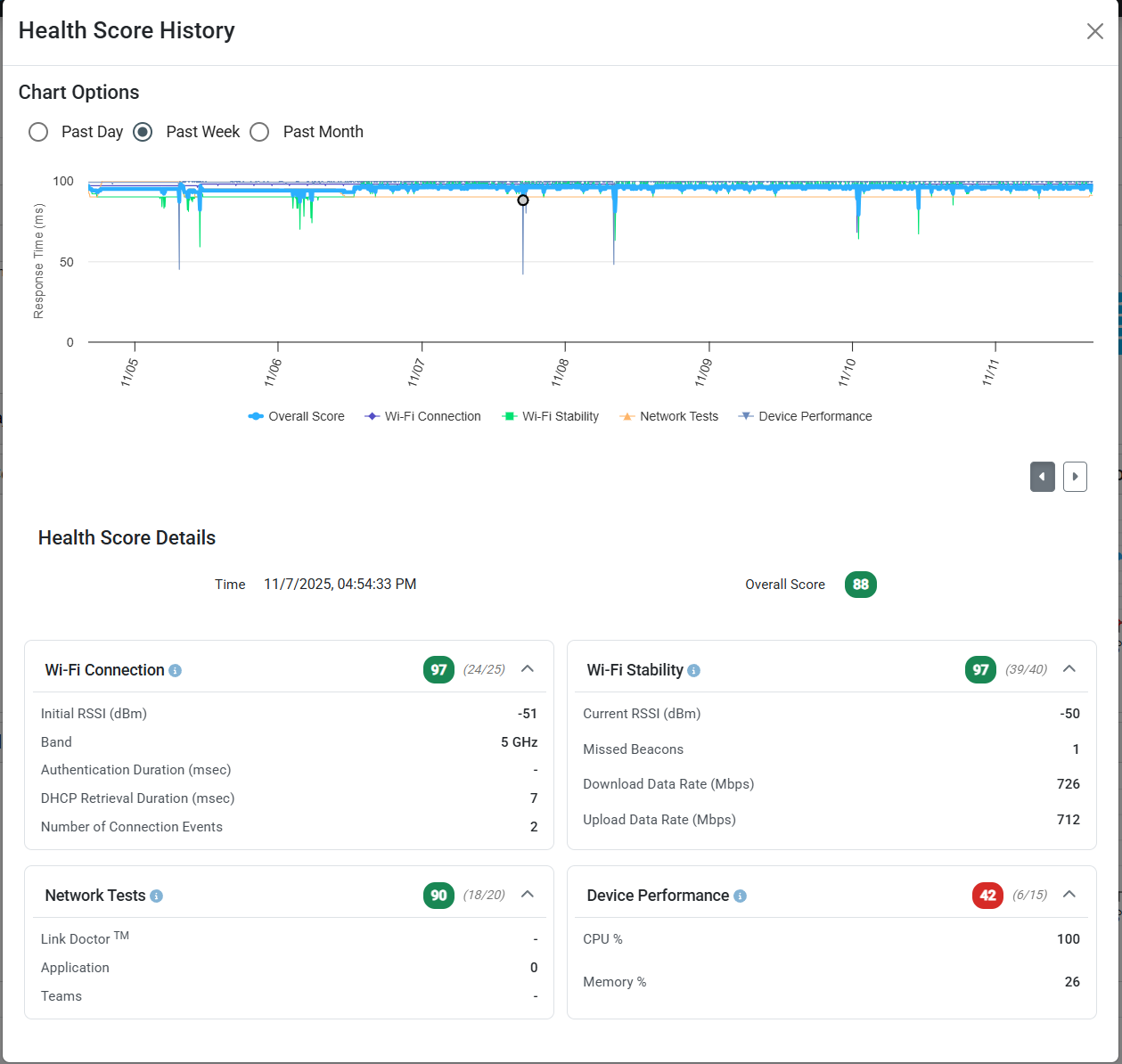
Task: Collapse the Network Tests panel
Action: [528, 895]
